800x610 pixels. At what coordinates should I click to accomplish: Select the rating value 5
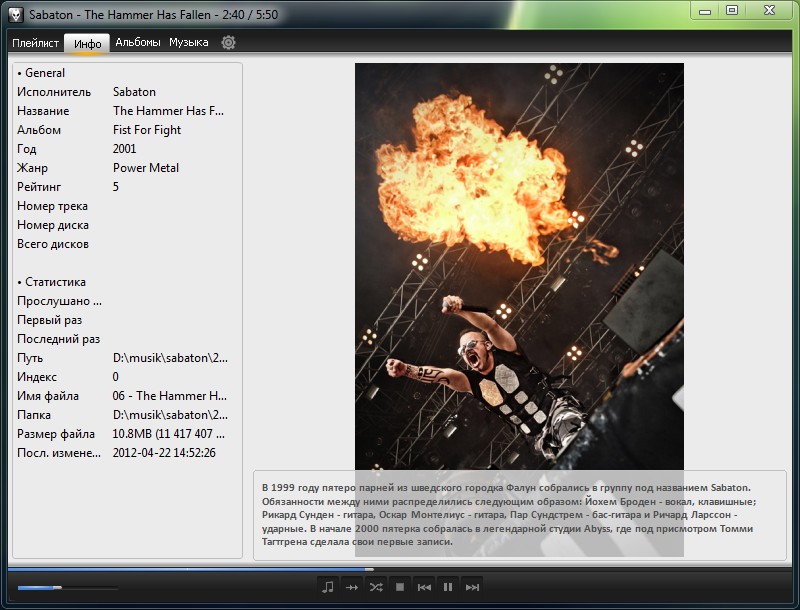tap(116, 187)
